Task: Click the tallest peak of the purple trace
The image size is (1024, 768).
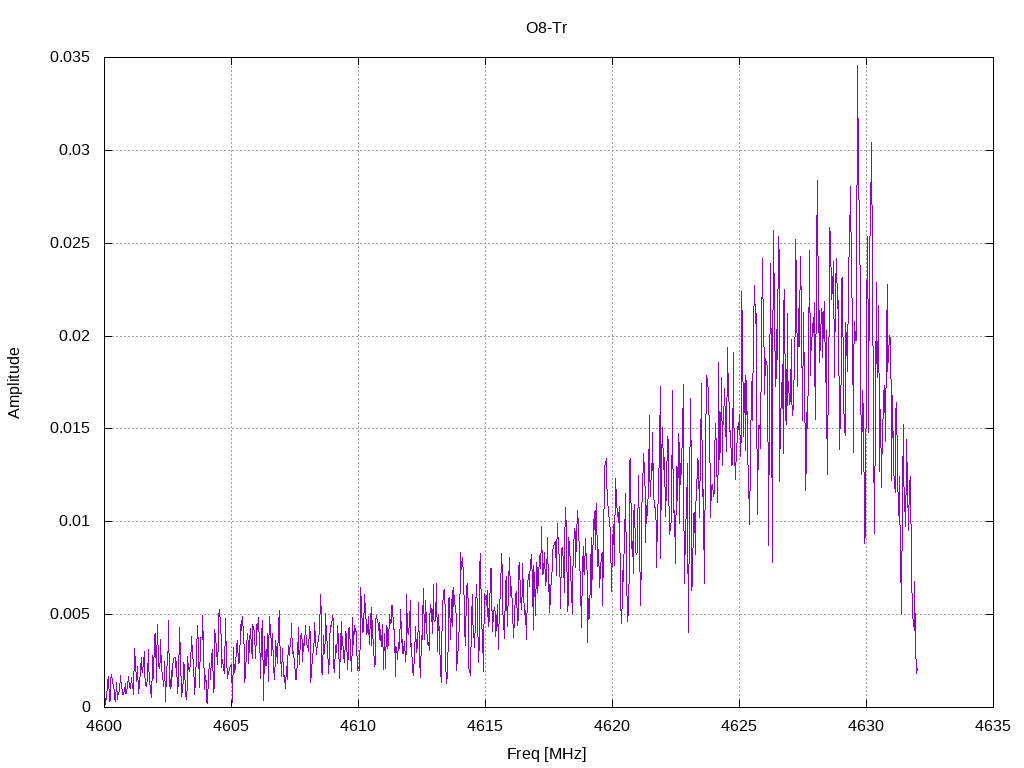Action: pyautogui.click(x=857, y=66)
